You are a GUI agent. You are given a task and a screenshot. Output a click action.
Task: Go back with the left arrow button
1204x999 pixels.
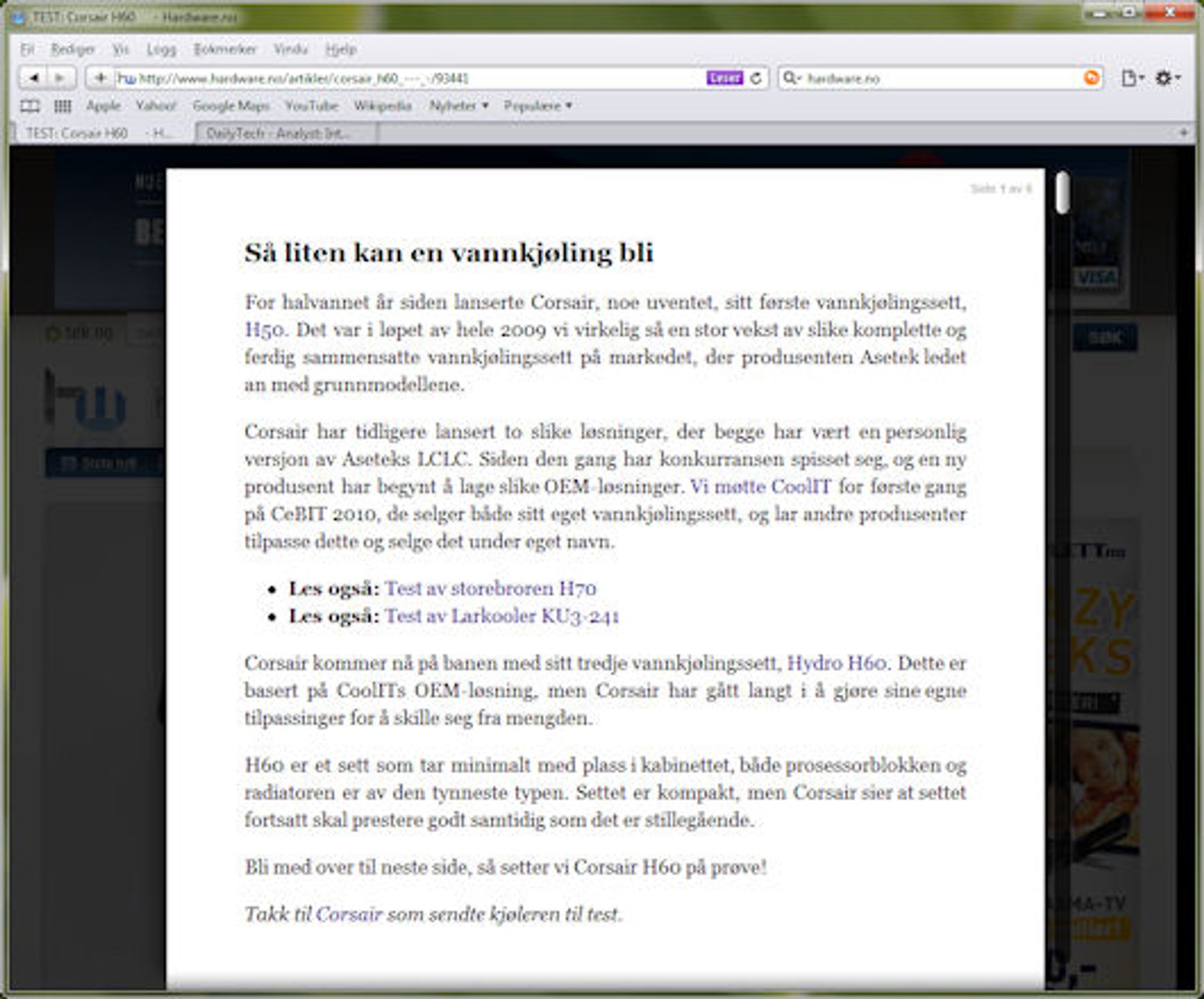[34, 78]
